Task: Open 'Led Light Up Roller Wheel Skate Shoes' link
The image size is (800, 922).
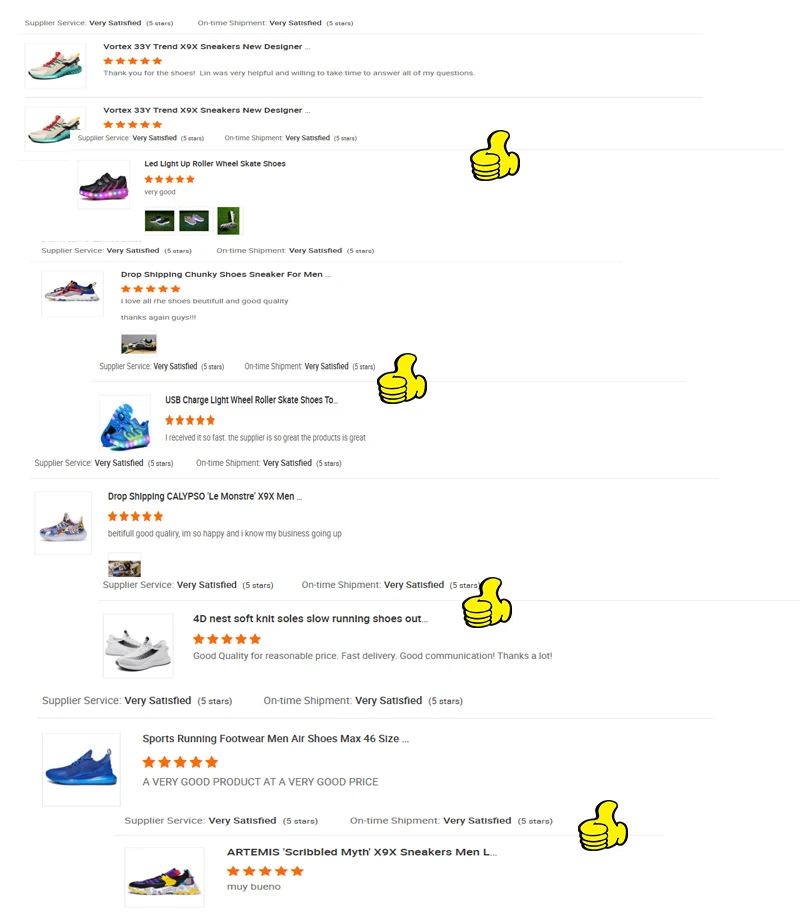Action: click(215, 163)
